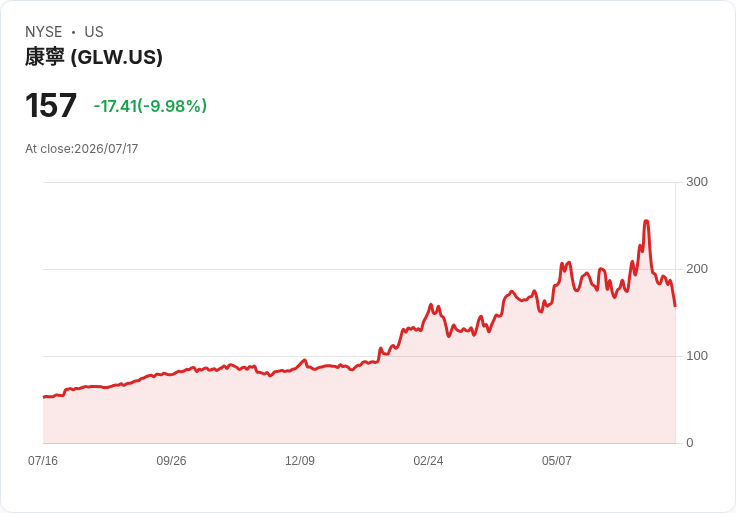Click the 12/09 date on the x-axis
This screenshot has width=736, height=513.
[x=300, y=460]
